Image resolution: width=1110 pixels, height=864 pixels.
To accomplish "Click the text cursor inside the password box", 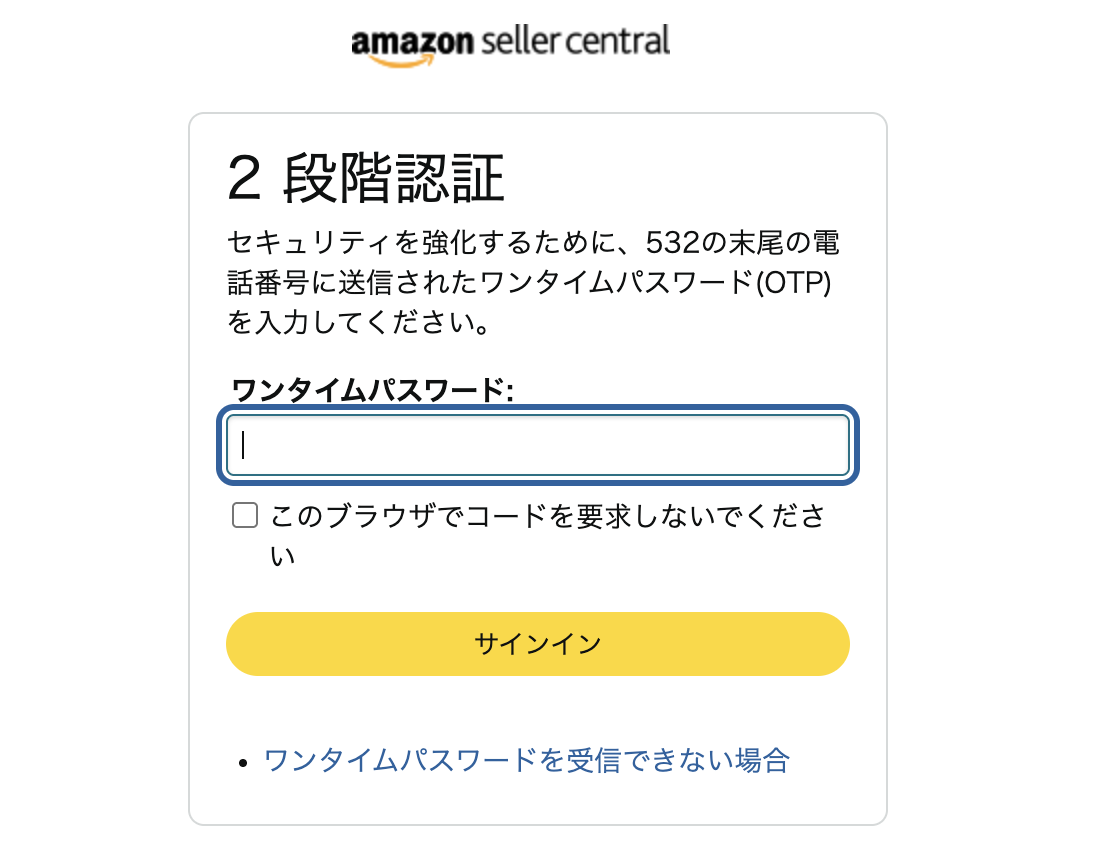I will click(243, 445).
